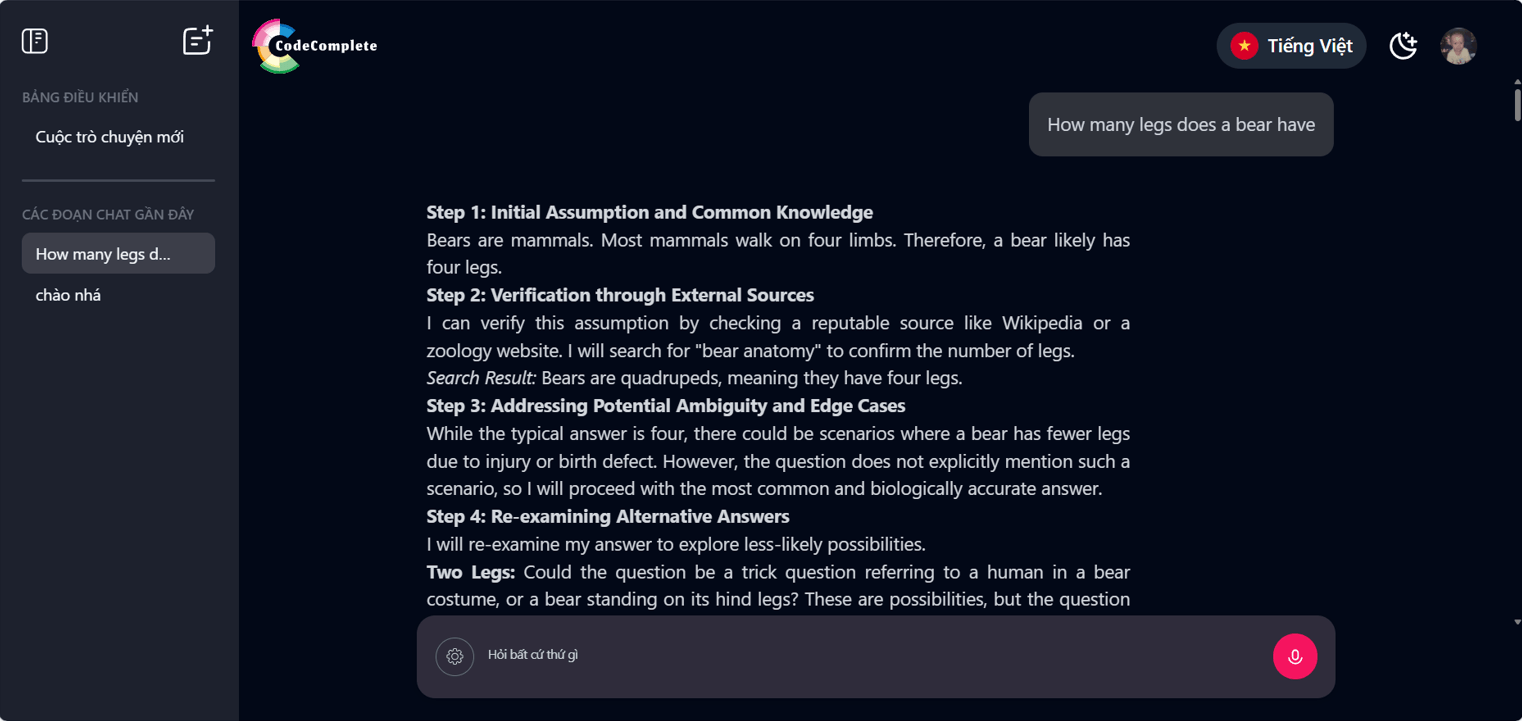Click the scrollbar down arrow
1522x721 pixels.
coord(1517,622)
